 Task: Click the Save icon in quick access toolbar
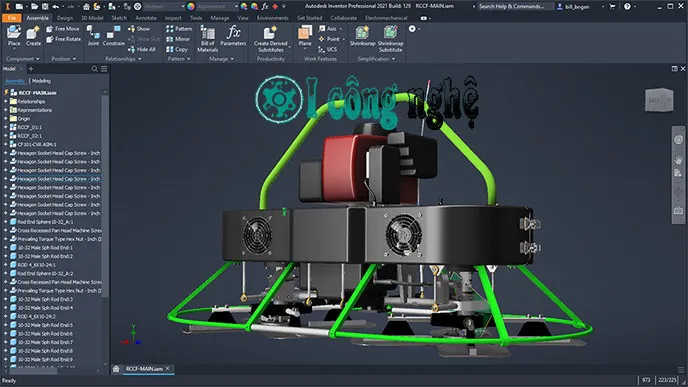(45, 7)
